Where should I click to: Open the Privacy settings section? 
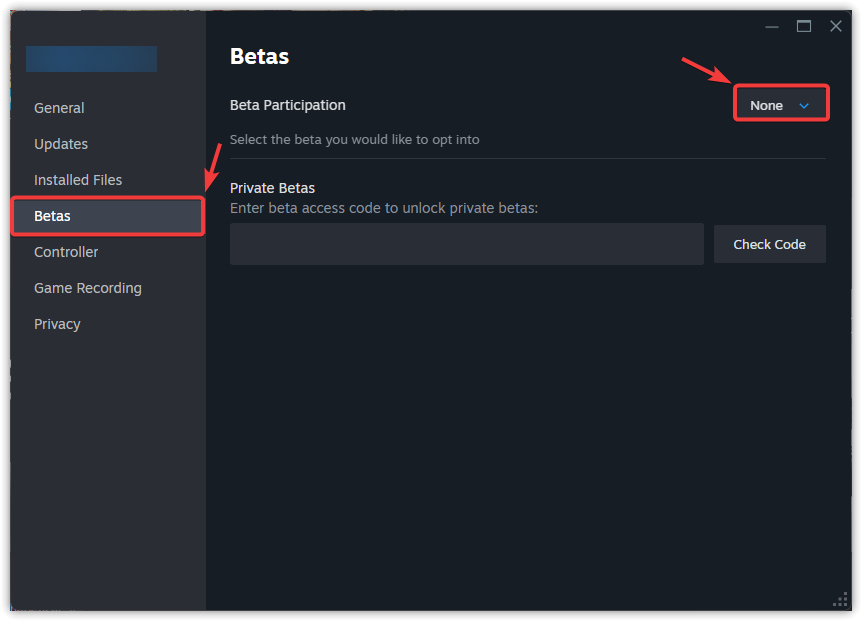point(57,324)
